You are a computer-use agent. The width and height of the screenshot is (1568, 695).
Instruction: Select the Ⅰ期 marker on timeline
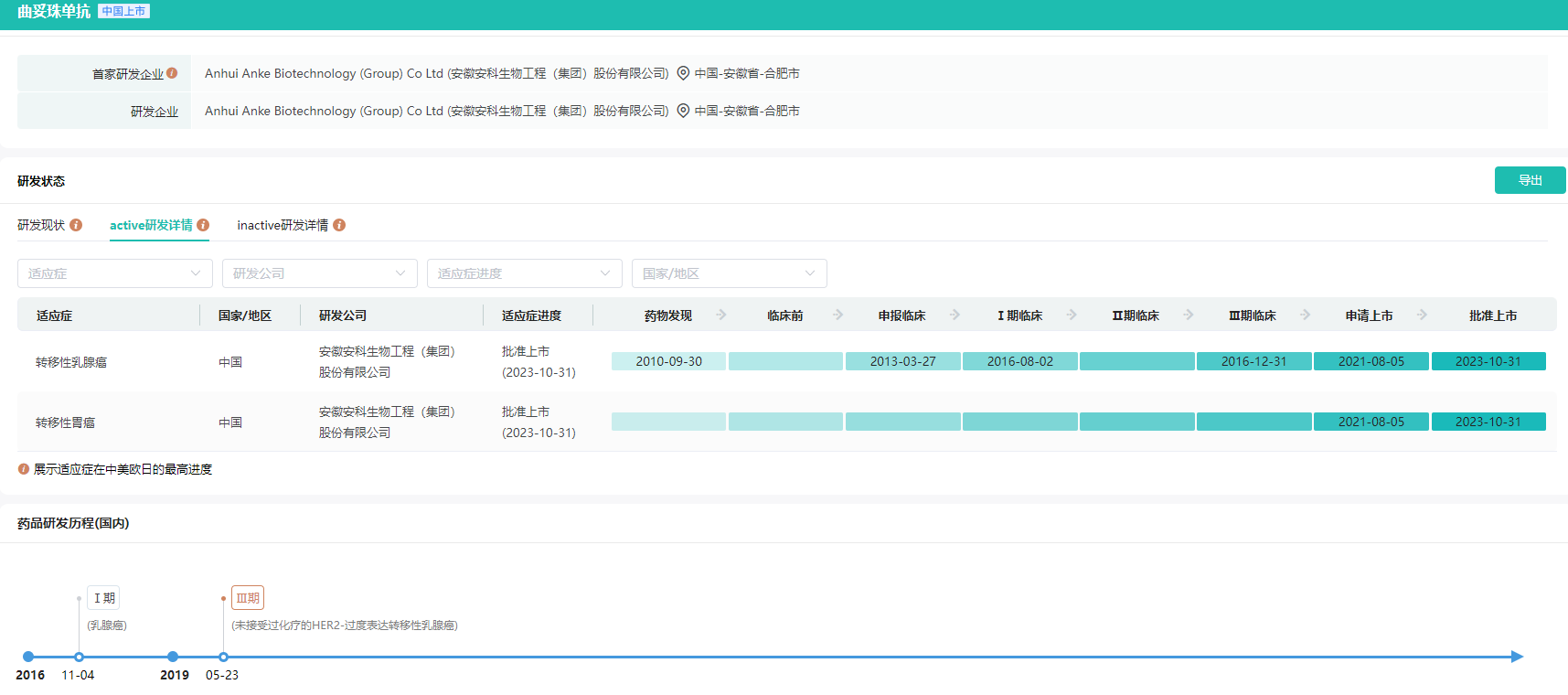103,598
